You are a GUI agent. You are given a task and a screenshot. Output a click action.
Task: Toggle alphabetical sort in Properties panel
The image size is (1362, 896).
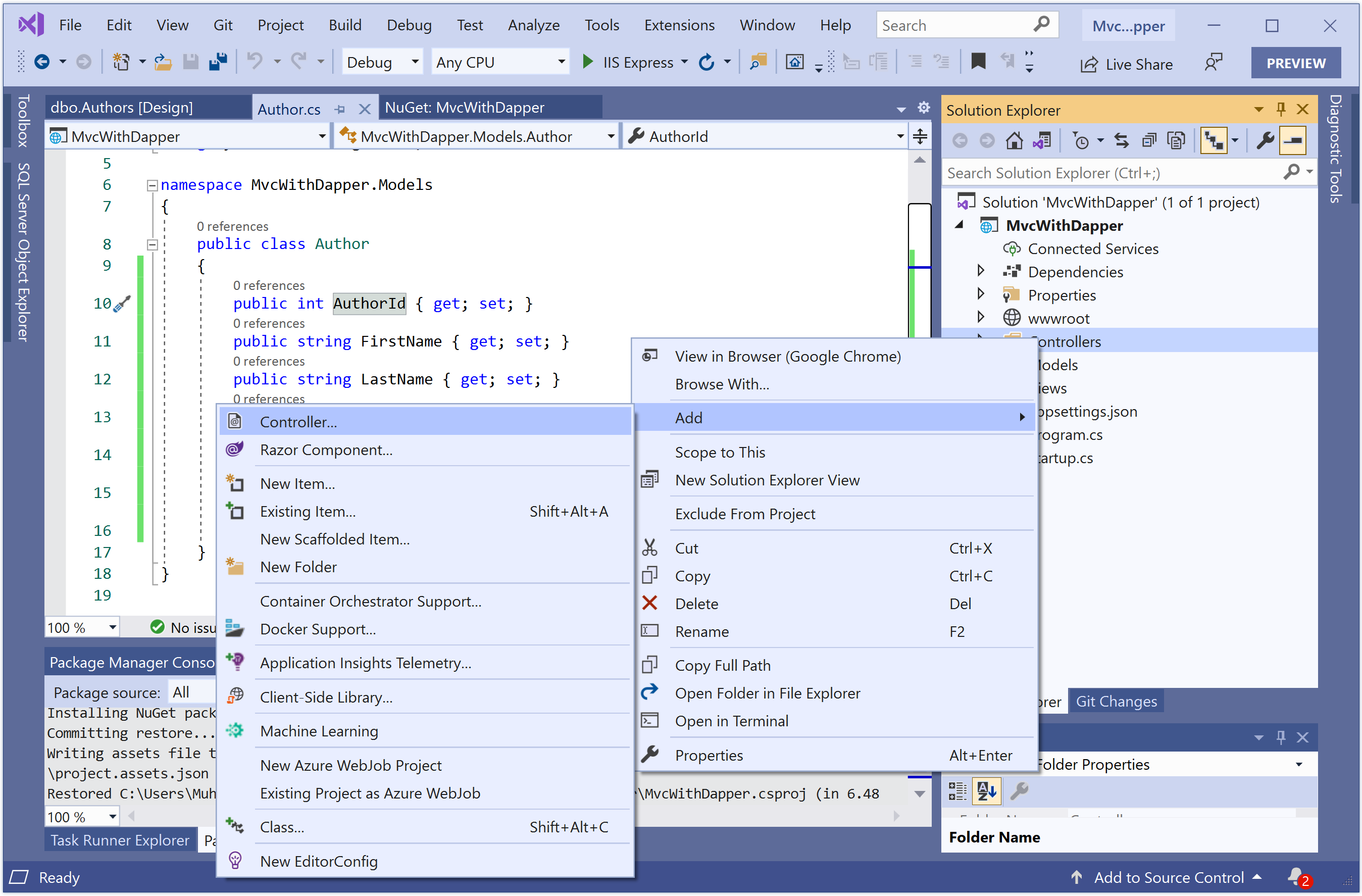coord(986,790)
